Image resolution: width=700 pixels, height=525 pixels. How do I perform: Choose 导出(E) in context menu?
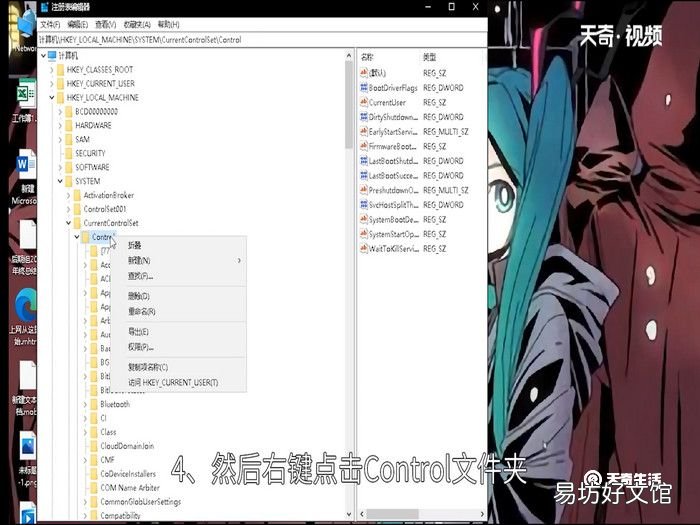tap(179, 331)
